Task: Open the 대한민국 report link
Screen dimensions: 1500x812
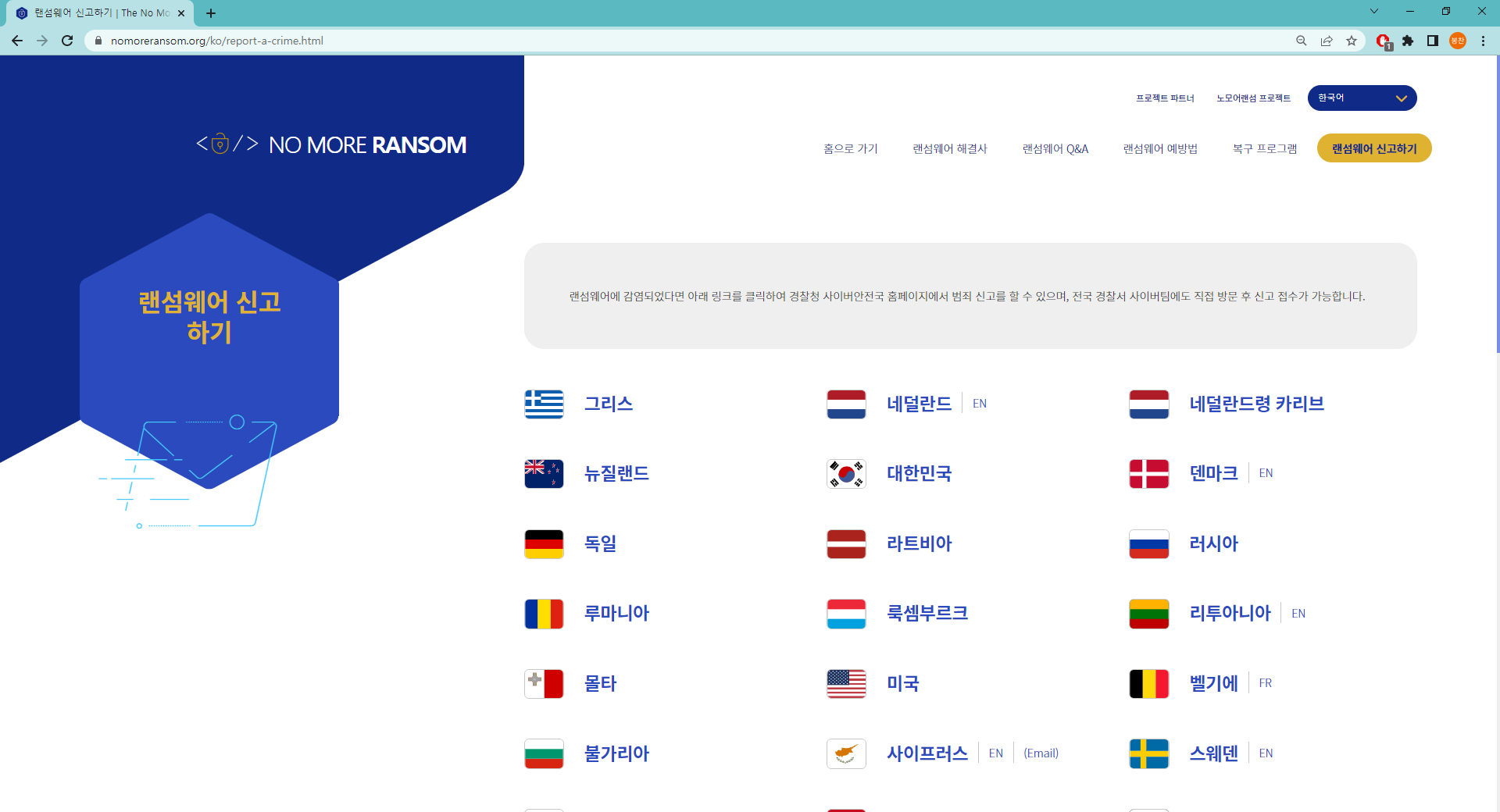Action: 919,473
